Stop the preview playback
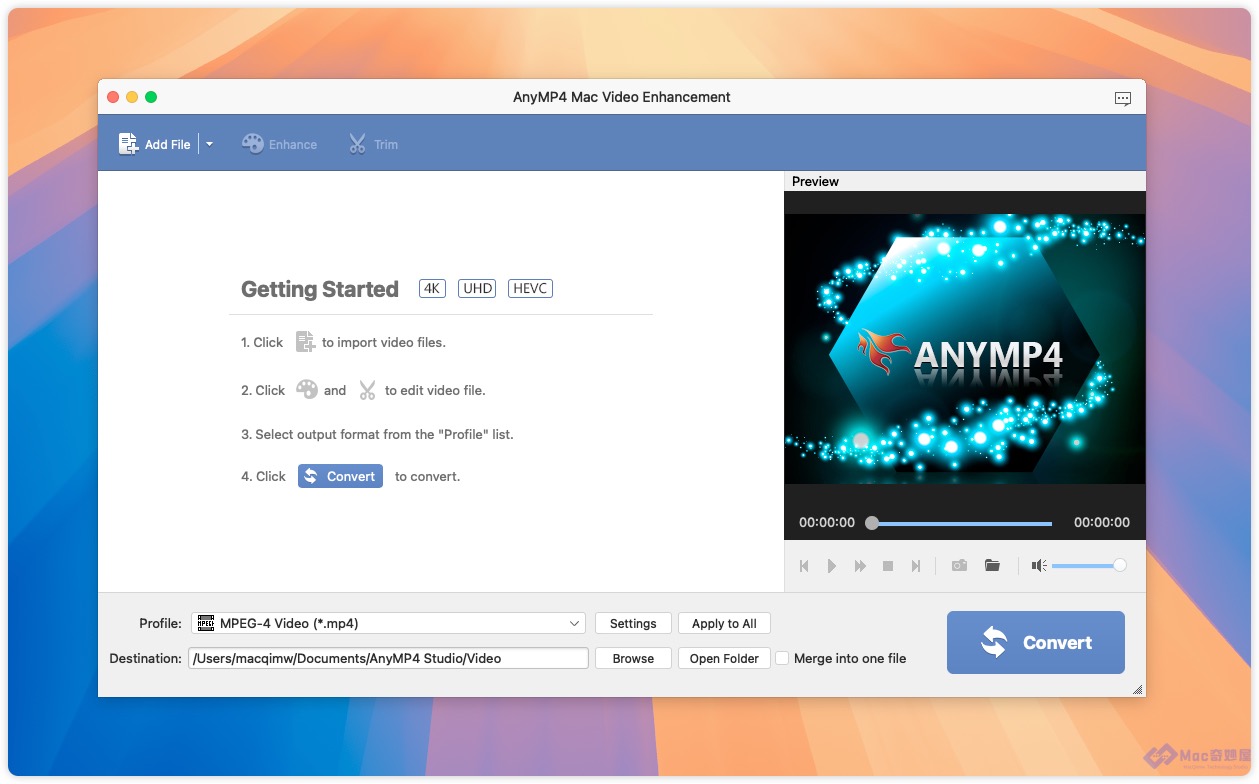This screenshot has width=1259, height=784. (x=888, y=566)
